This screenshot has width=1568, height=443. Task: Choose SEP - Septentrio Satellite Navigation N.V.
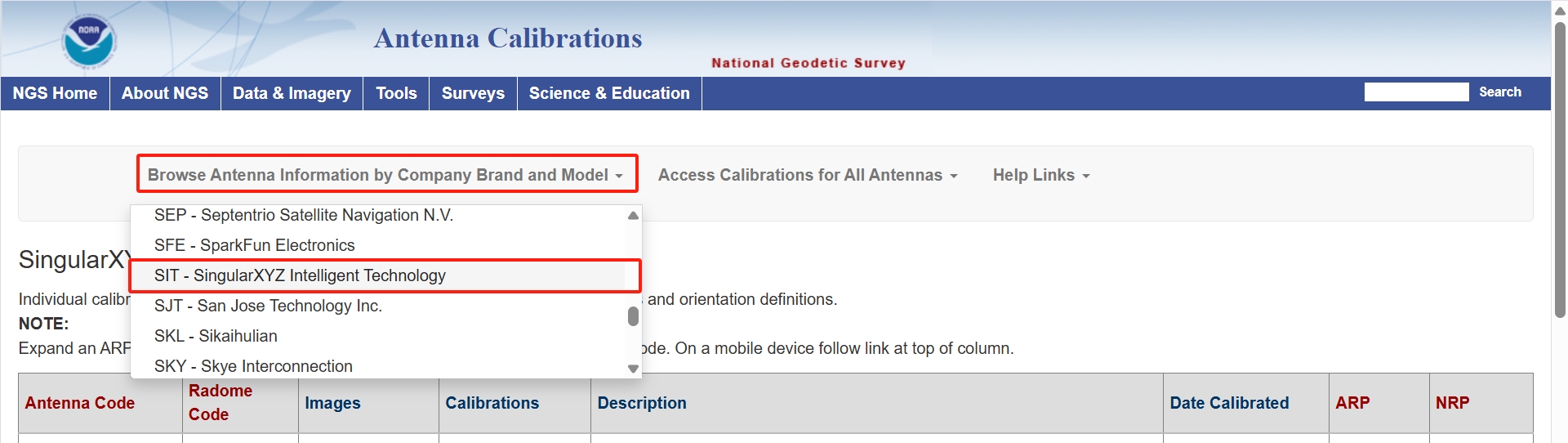[303, 215]
